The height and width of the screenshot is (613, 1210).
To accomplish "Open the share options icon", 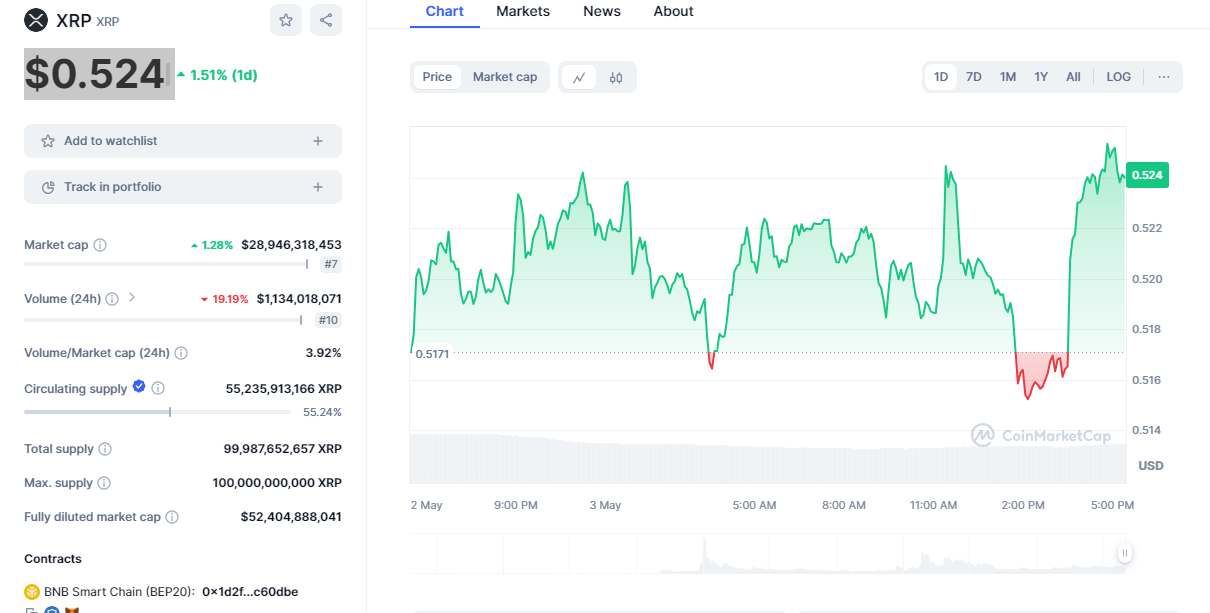I will tap(325, 20).
